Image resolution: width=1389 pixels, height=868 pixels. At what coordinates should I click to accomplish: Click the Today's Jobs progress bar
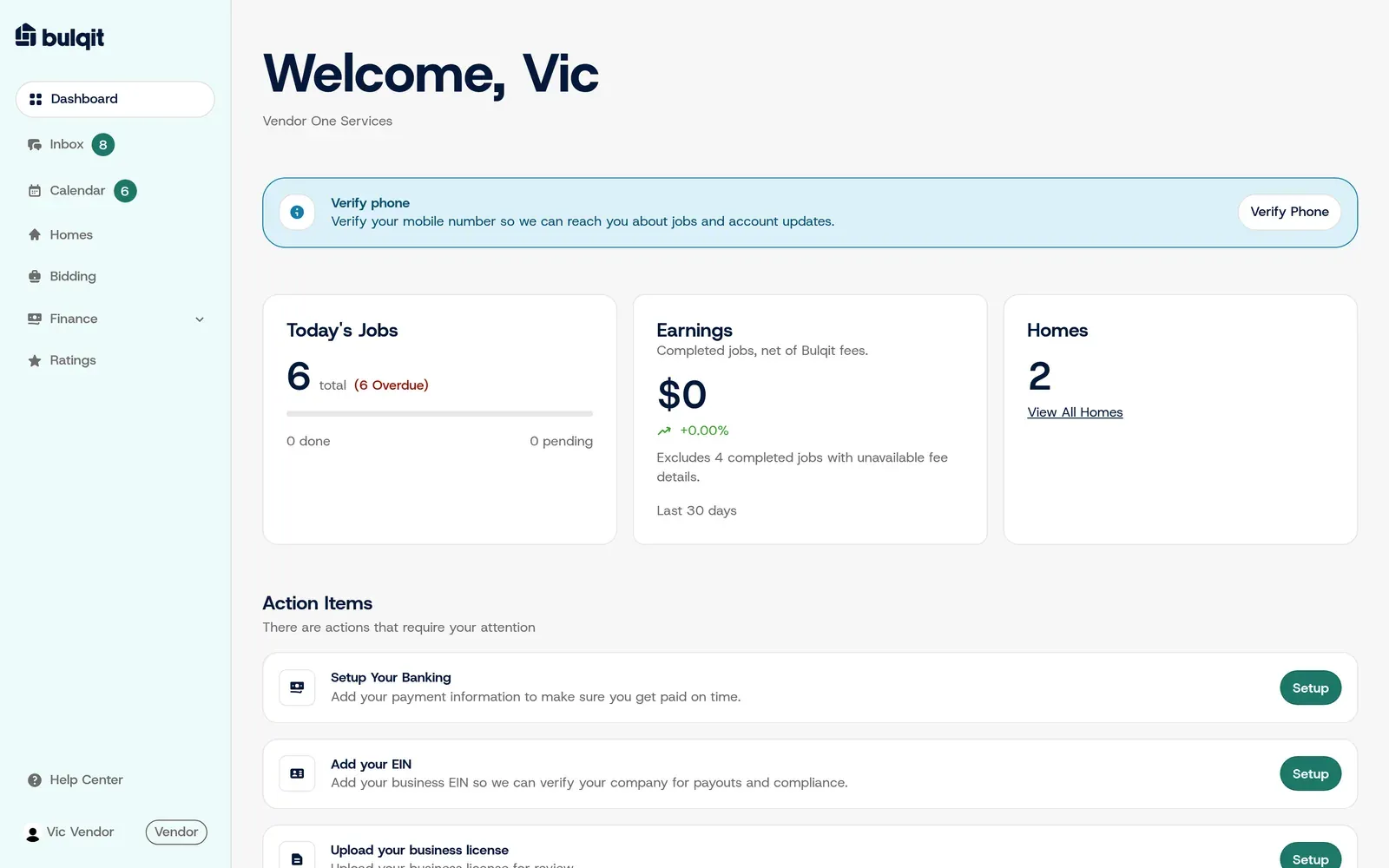[439, 414]
